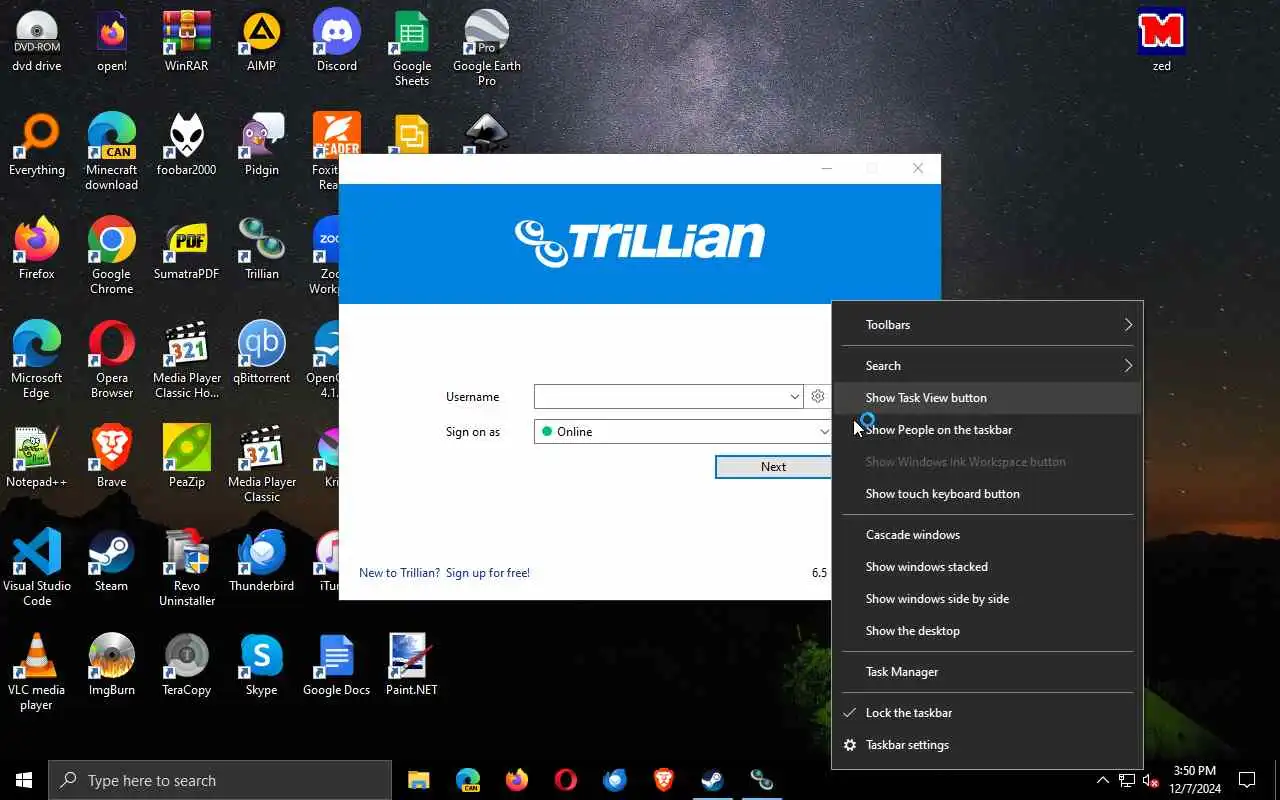The image size is (1280, 800).
Task: Open Task Manager from context menu
Action: coord(987,672)
